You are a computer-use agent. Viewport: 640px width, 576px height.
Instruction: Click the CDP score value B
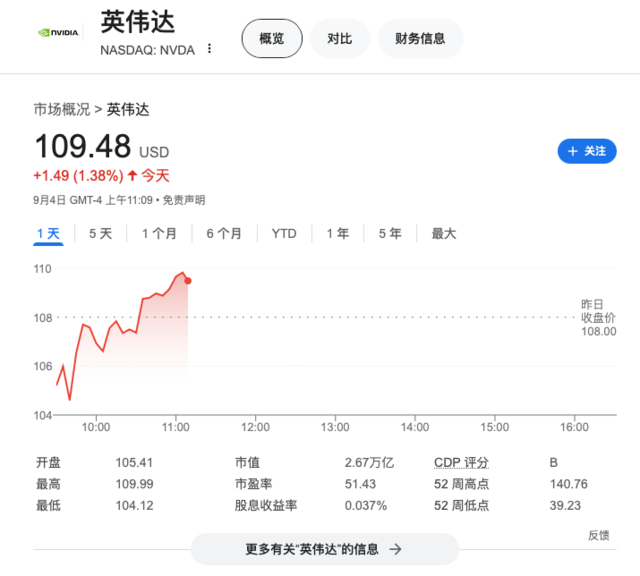(553, 463)
